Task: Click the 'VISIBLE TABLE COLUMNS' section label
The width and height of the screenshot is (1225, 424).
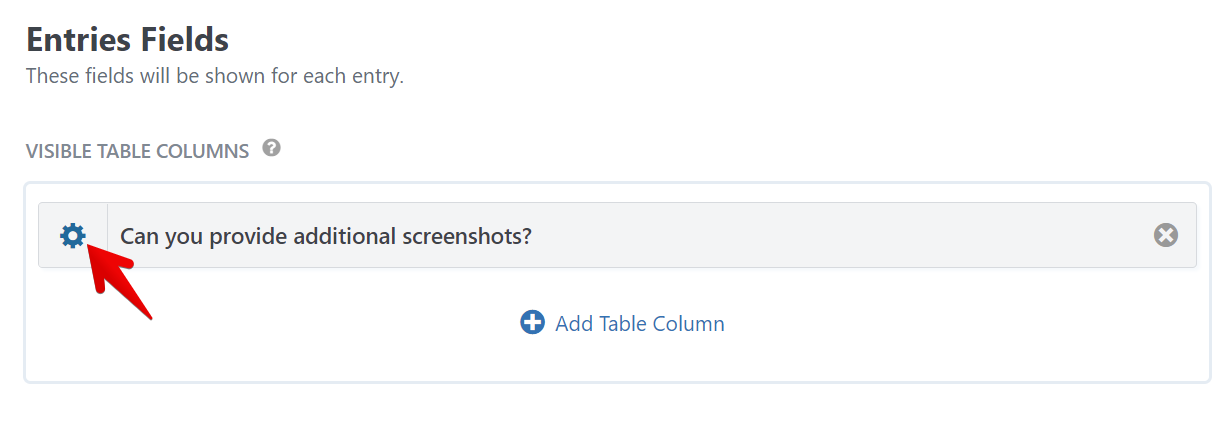Action: 137,152
